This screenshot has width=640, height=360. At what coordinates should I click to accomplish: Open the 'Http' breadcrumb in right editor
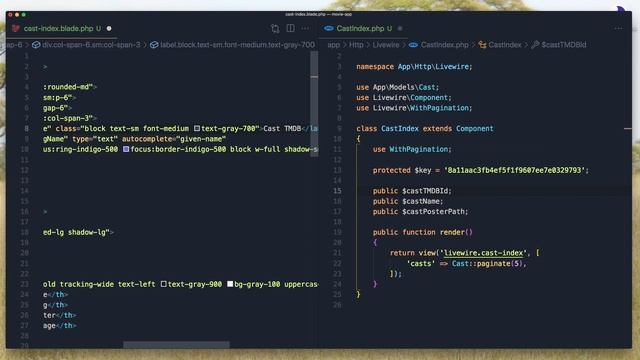[x=356, y=45]
